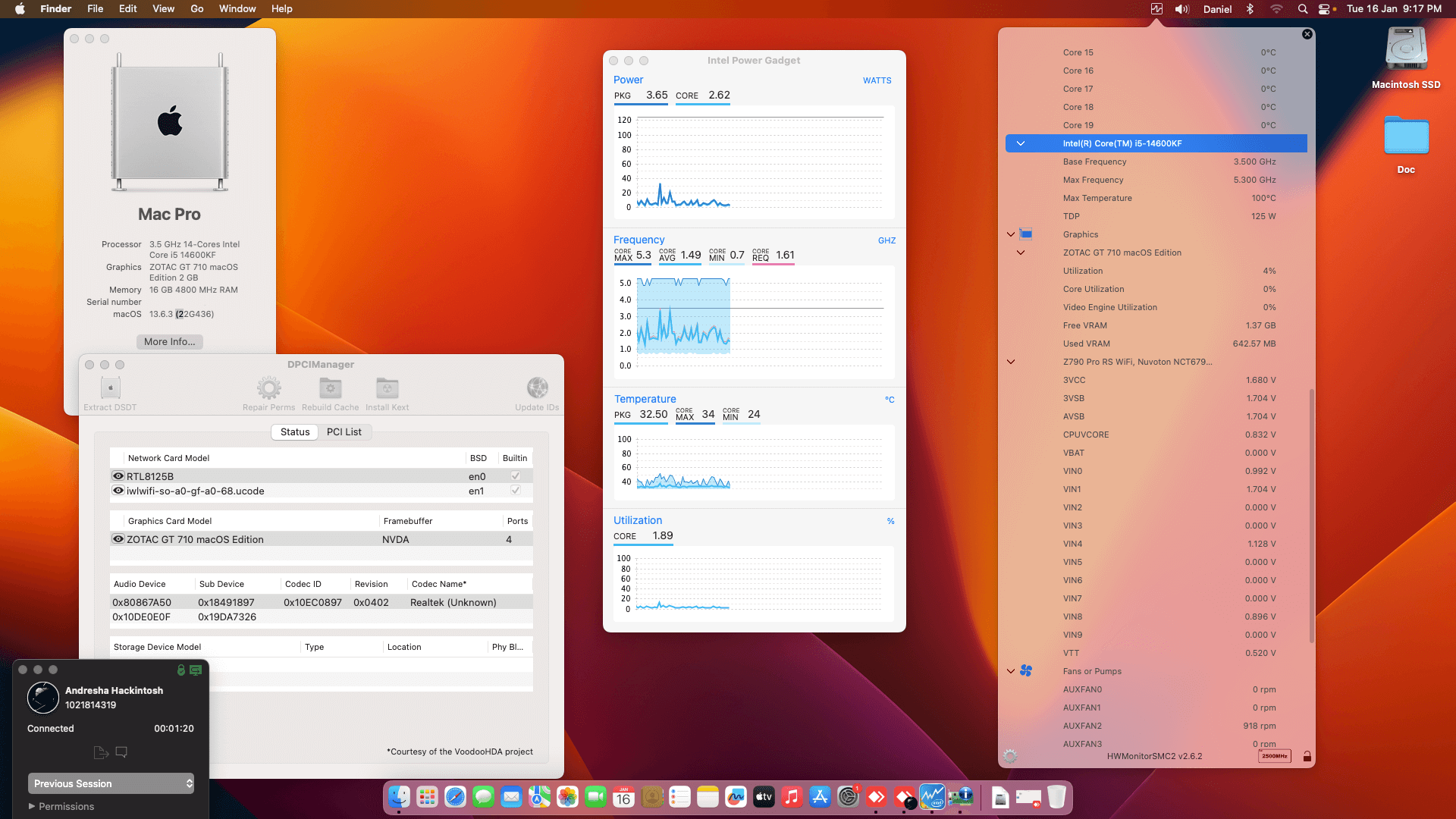This screenshot has height=819, width=1456.
Task: Click eye icon beside iwlwifi-so-a0-gf-a0-68.ucode
Action: pyautogui.click(x=118, y=491)
